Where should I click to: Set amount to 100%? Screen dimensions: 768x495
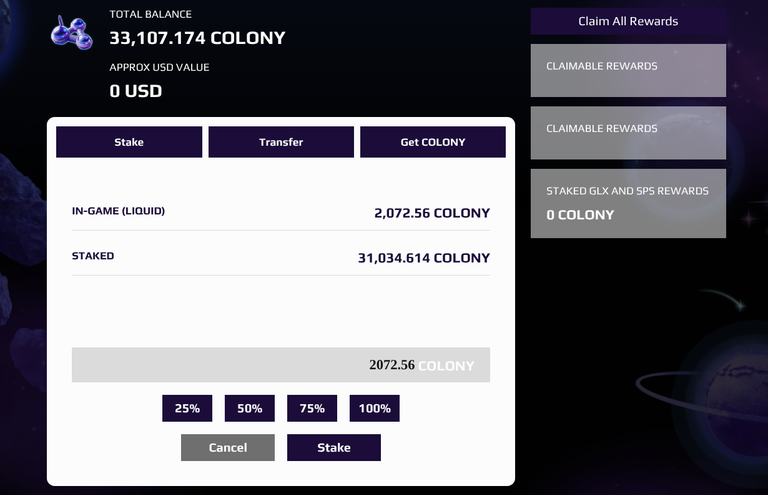[375, 408]
